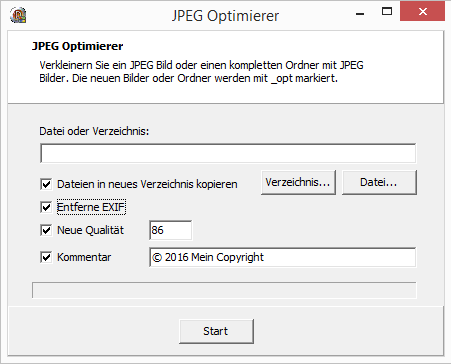Focus the Datei oder Verzeichnis path field
451x364 pixels.
pos(228,153)
